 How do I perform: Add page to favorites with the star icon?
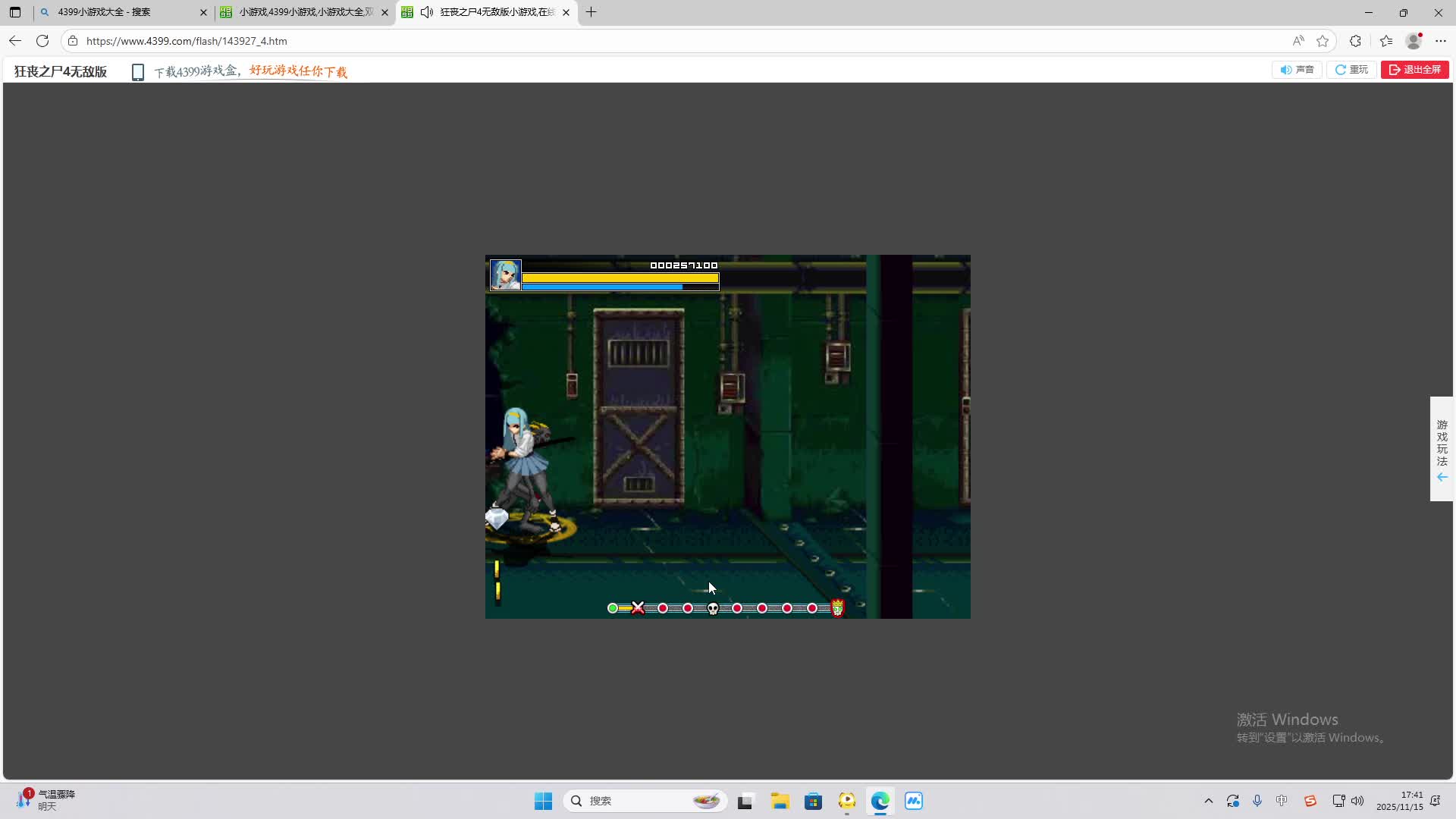(1323, 41)
